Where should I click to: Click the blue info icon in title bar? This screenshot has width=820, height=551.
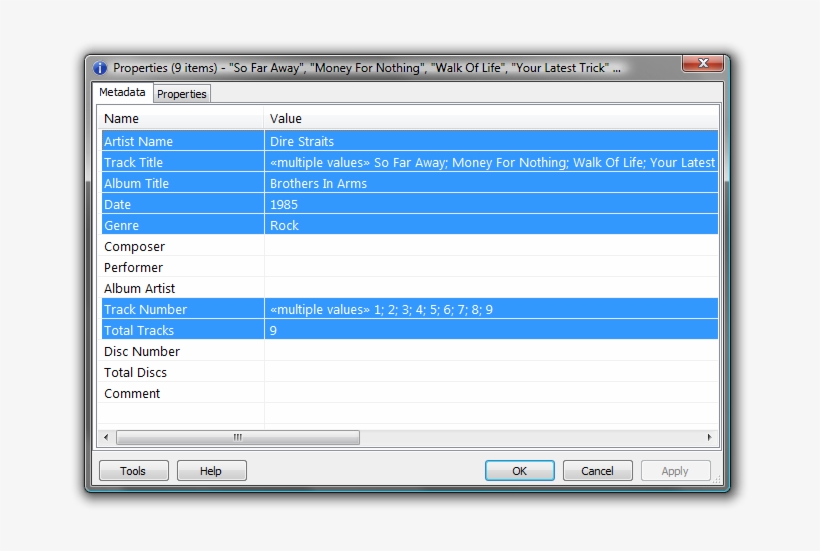(100, 68)
